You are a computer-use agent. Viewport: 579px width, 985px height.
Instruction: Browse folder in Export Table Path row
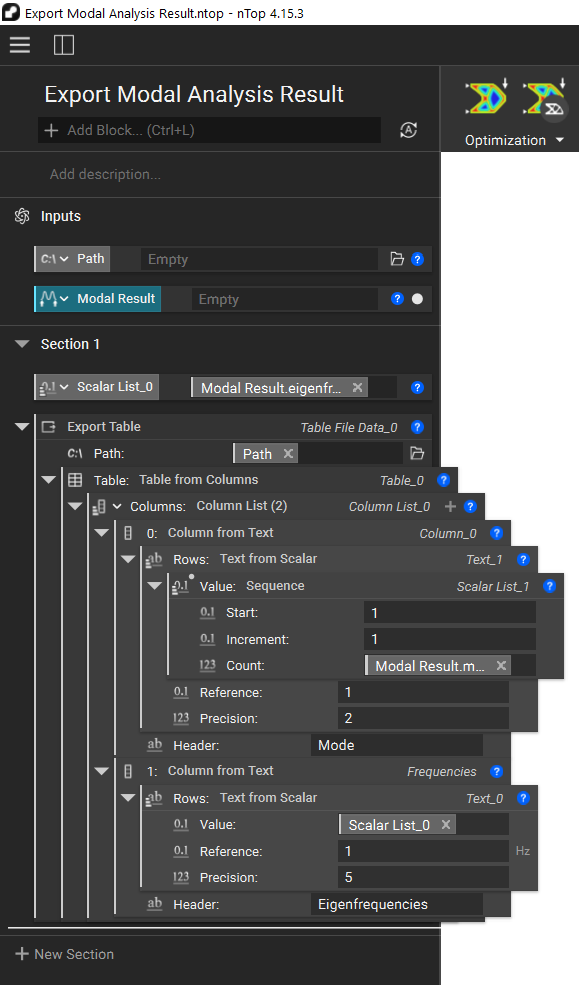[x=417, y=454]
